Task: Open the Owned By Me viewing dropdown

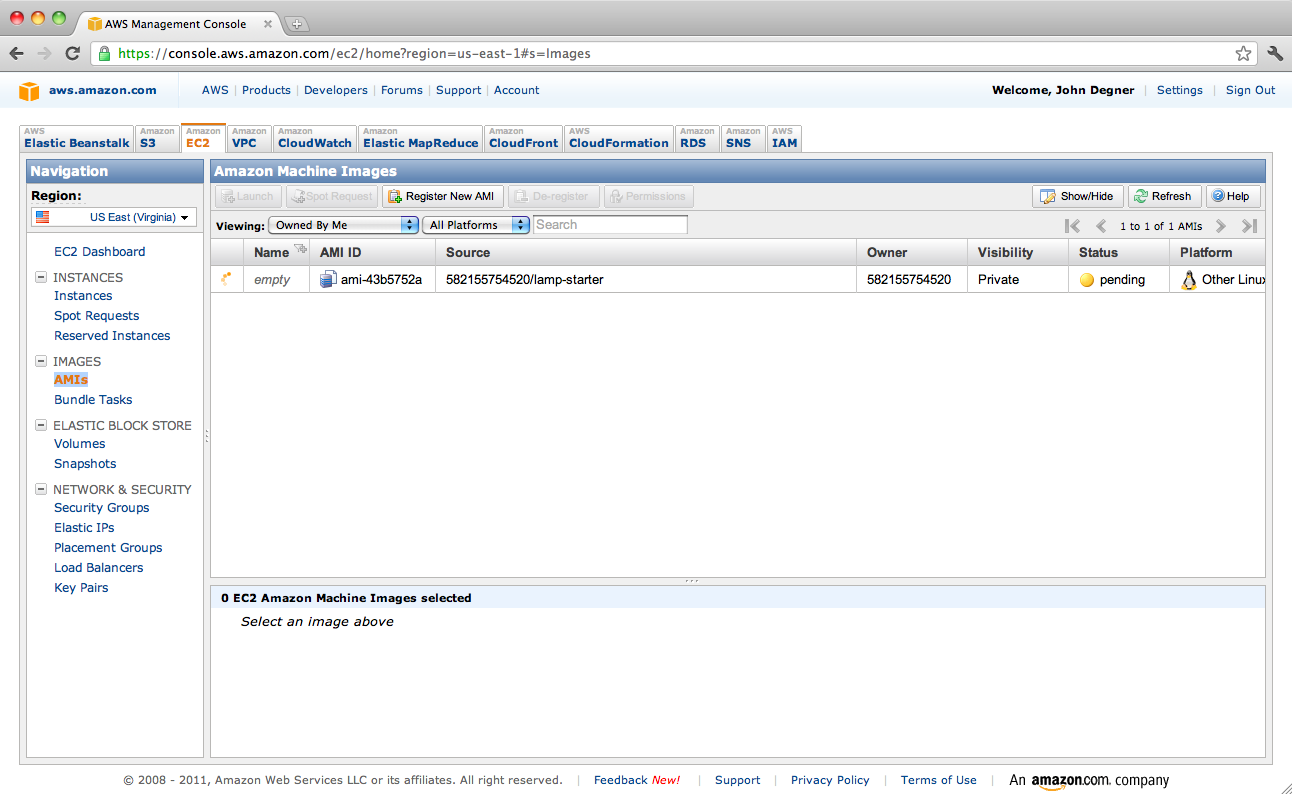Action: point(343,225)
